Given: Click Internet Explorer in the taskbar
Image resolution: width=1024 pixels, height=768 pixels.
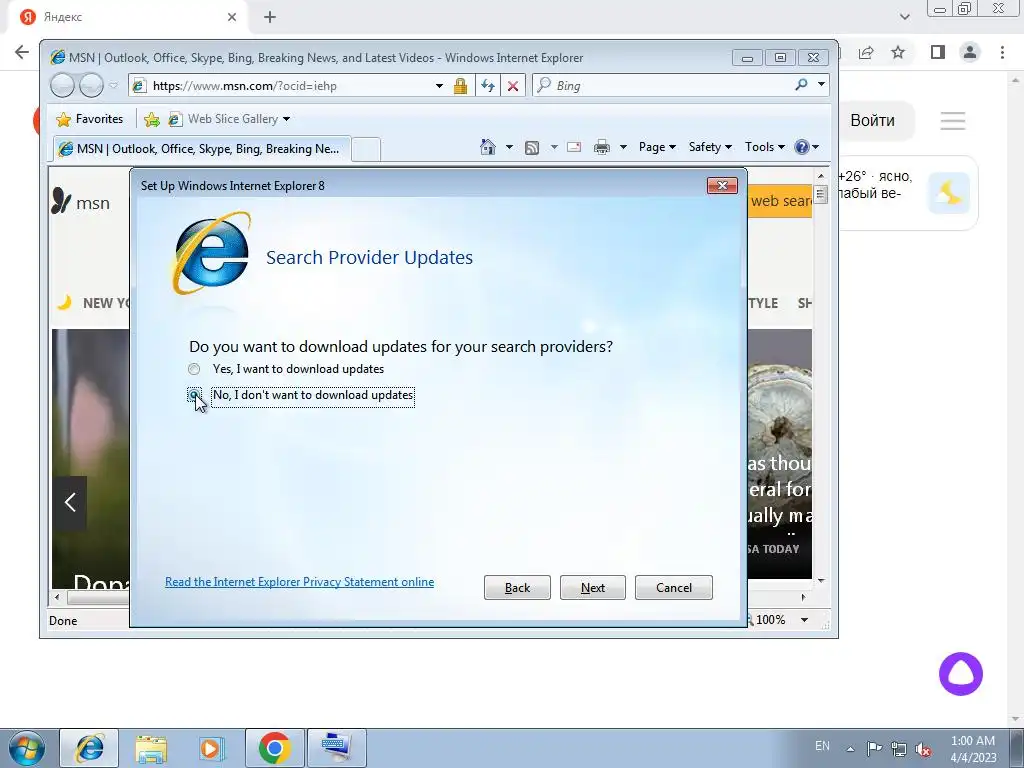Looking at the screenshot, I should point(89,748).
